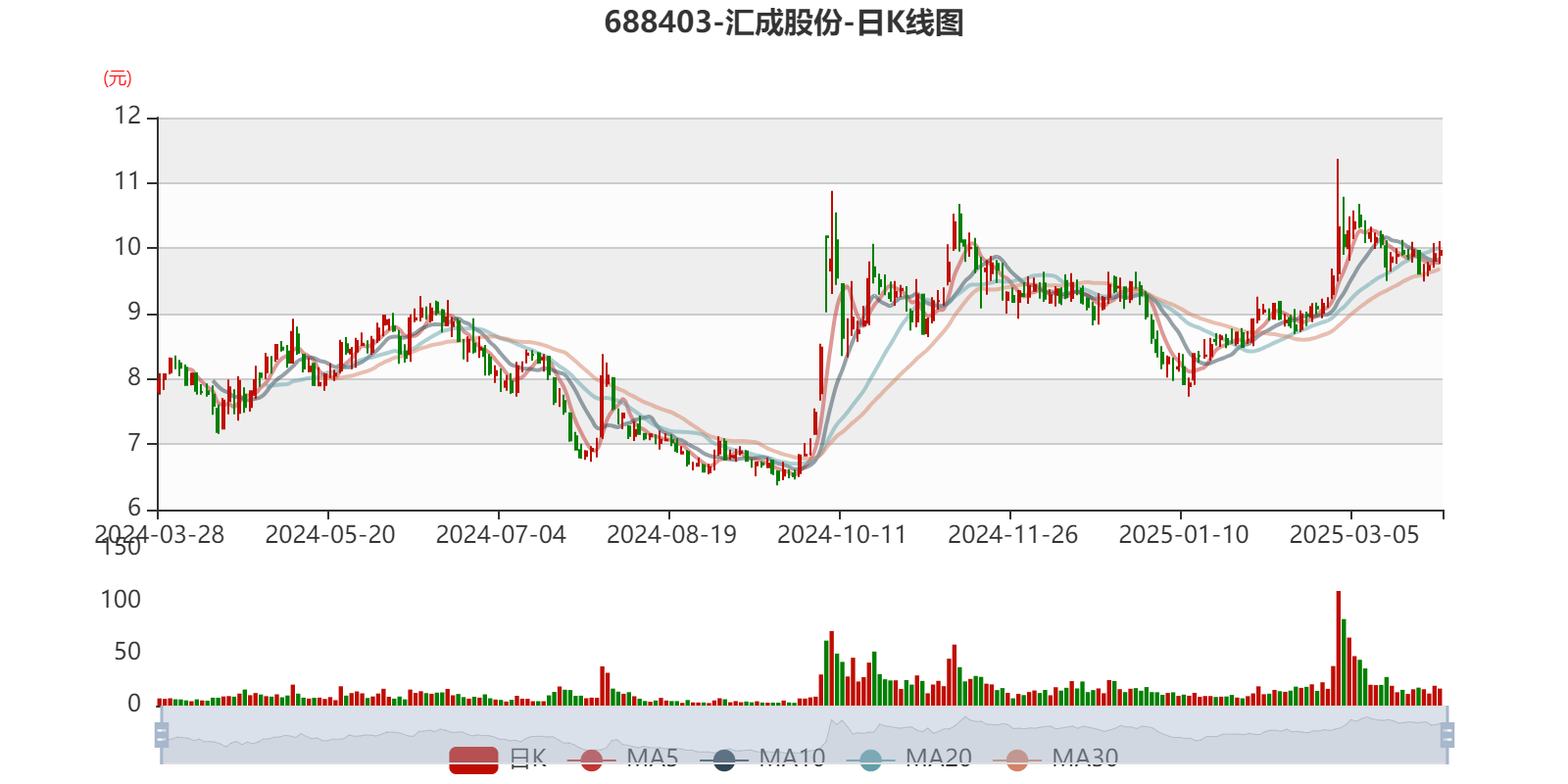Toggle the MA20 line legend

click(x=909, y=759)
